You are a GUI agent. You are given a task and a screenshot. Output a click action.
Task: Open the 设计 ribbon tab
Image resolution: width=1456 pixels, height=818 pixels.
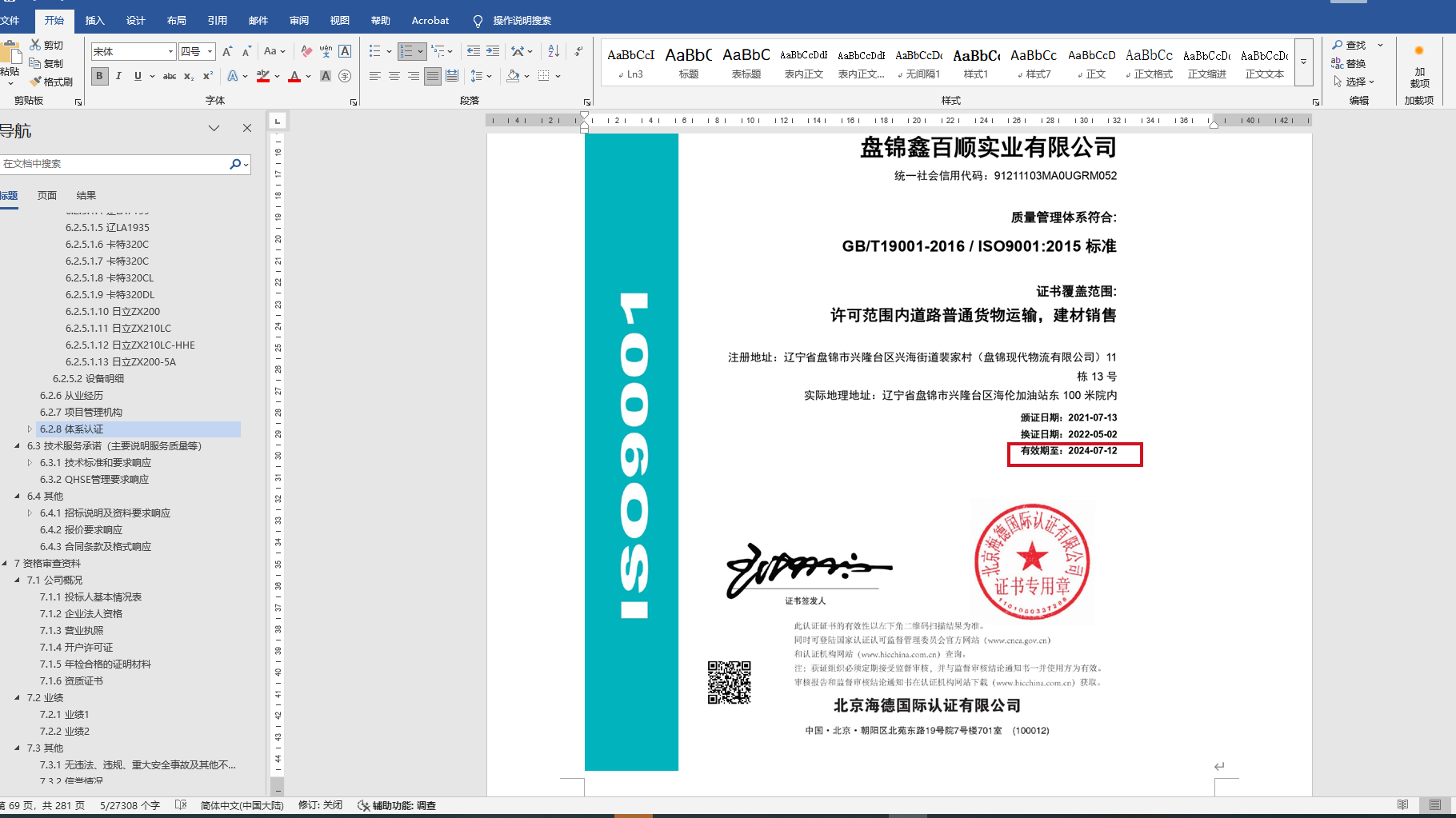click(x=135, y=21)
